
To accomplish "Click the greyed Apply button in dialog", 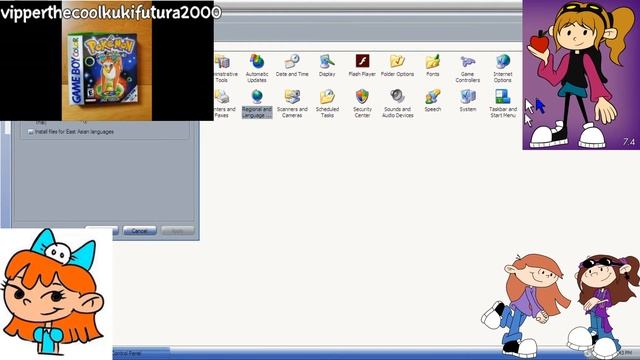I will pos(177,231).
